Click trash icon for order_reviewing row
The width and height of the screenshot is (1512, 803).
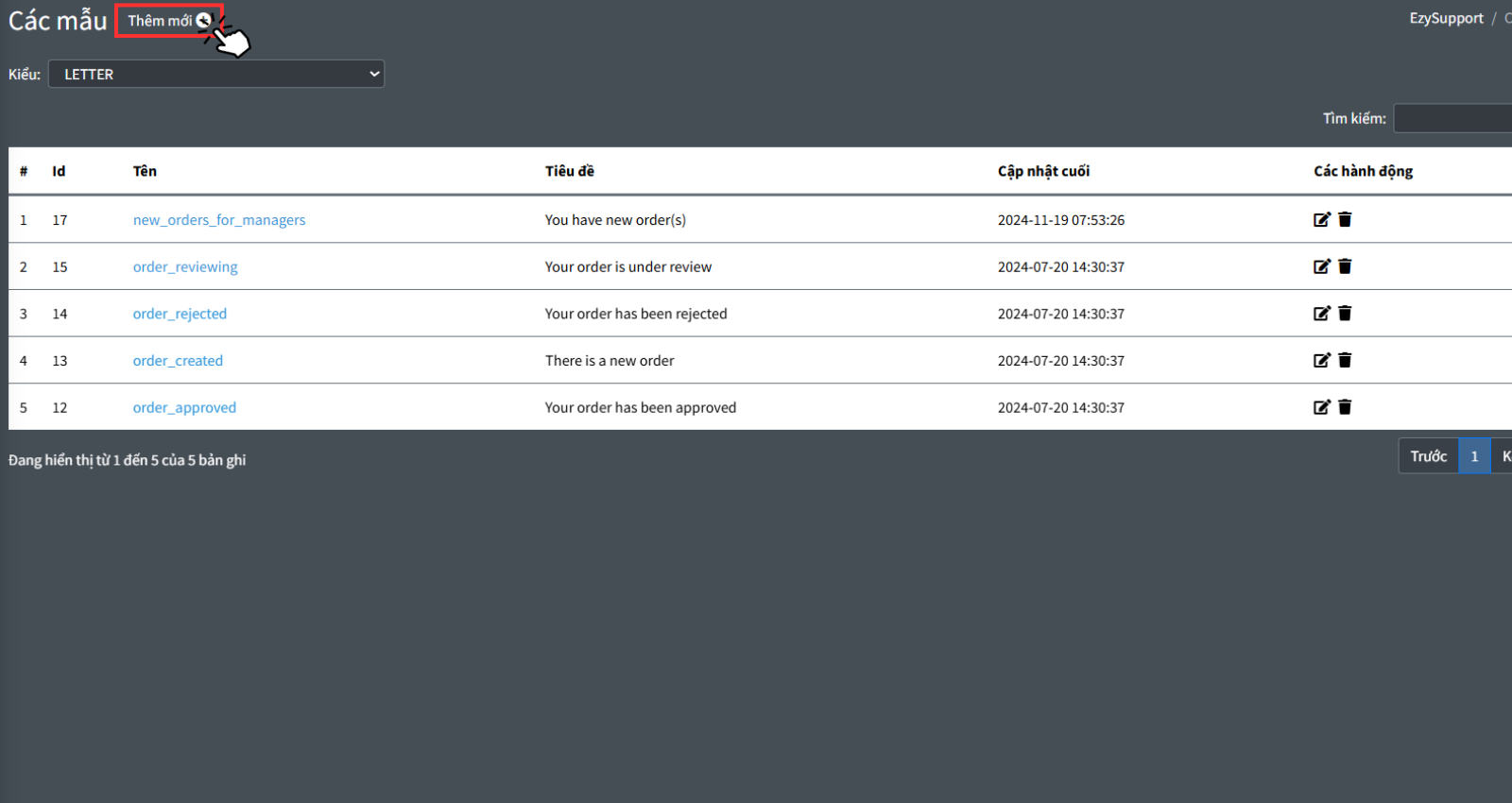pyautogui.click(x=1345, y=267)
